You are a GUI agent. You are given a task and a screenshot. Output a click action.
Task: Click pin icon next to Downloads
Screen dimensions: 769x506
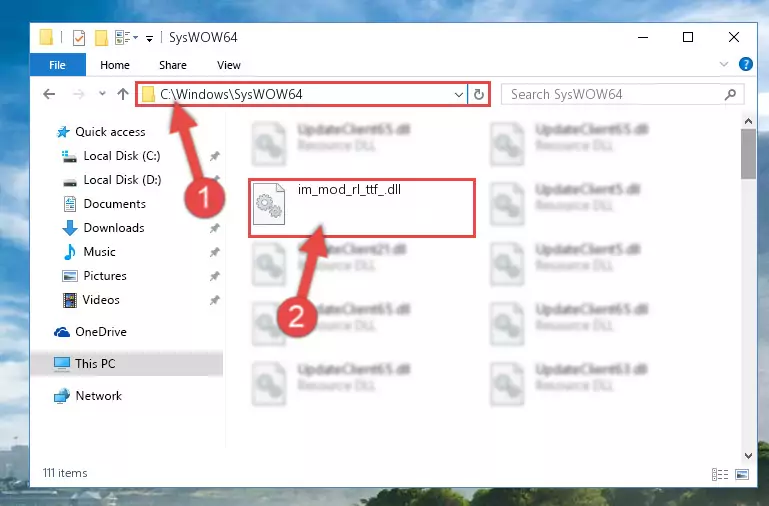tap(215, 228)
